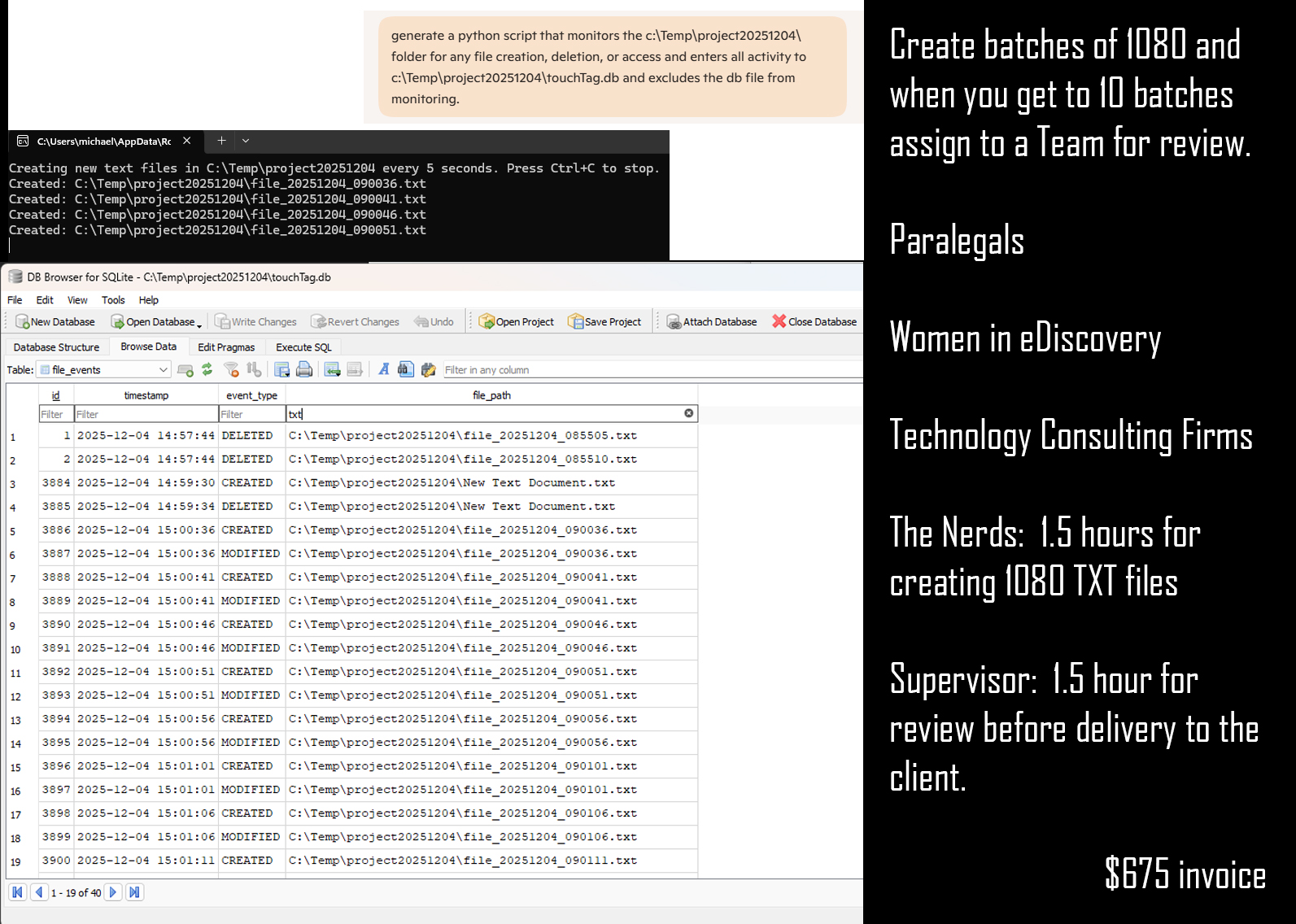Click the Attach Database button
Image resolution: width=1296 pixels, height=924 pixels.
click(x=712, y=322)
